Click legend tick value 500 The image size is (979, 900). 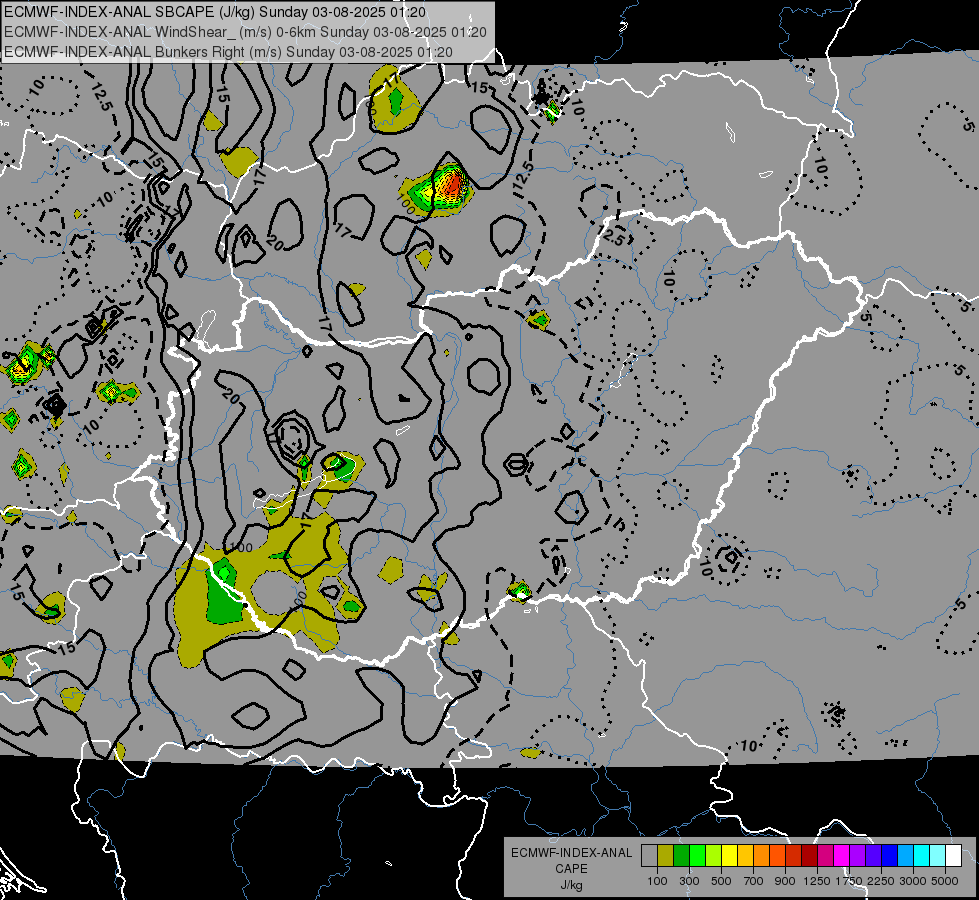coord(721,881)
